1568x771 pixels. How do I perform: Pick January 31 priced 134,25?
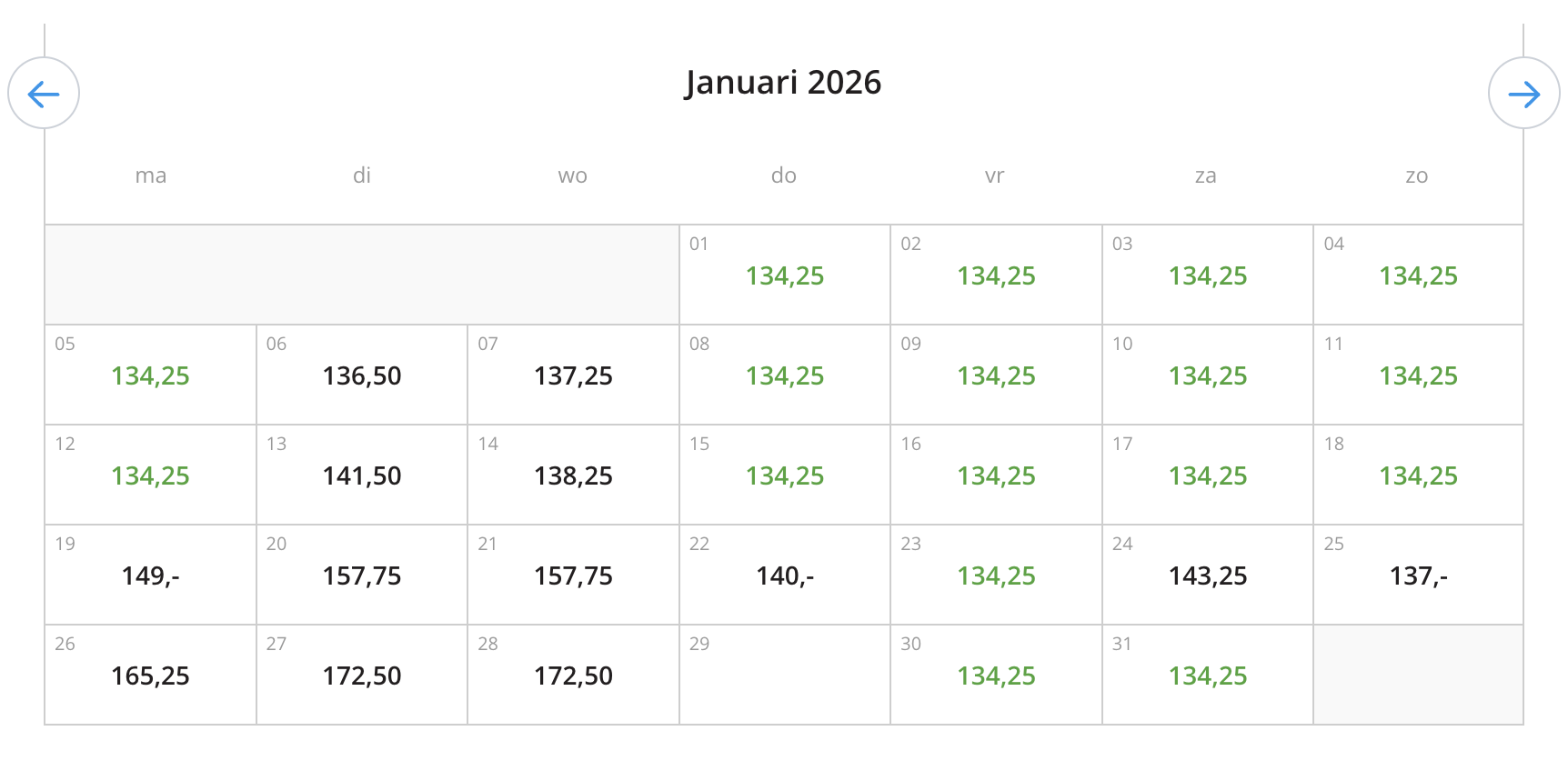pyautogui.click(x=1207, y=676)
